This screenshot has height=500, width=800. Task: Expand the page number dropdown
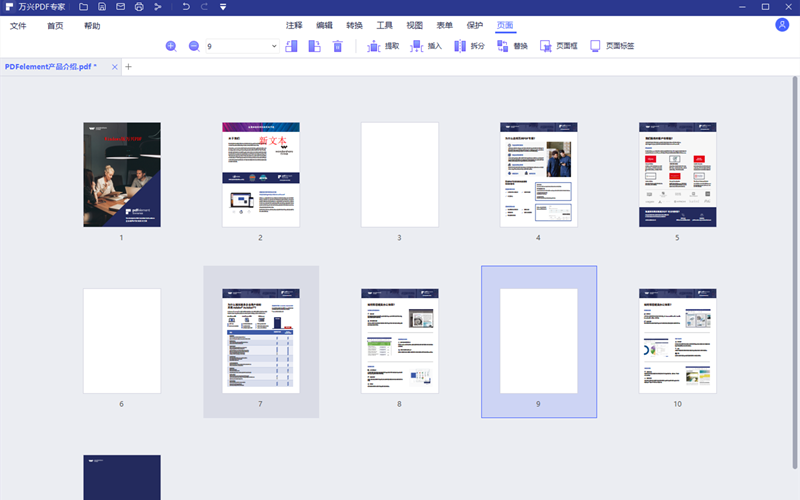coord(274,46)
